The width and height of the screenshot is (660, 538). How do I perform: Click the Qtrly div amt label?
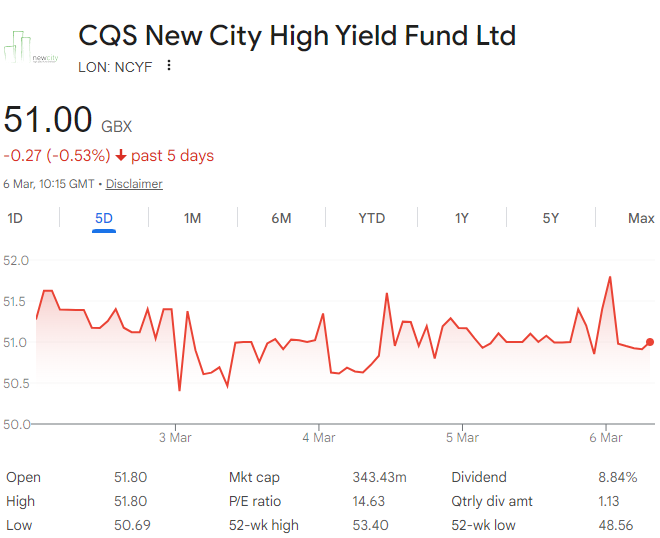pyautogui.click(x=492, y=501)
